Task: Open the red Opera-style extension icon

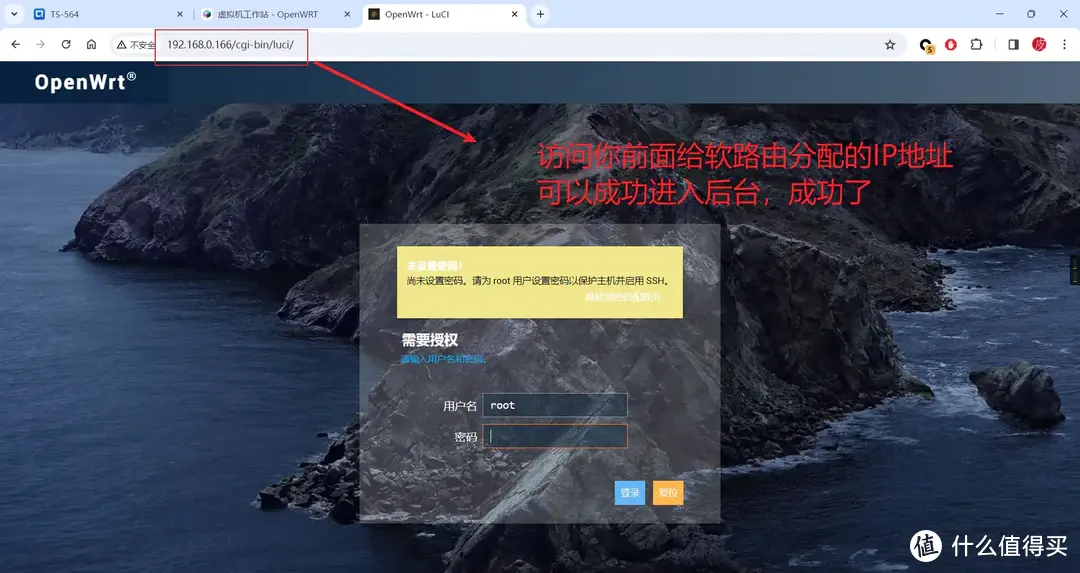Action: click(951, 45)
